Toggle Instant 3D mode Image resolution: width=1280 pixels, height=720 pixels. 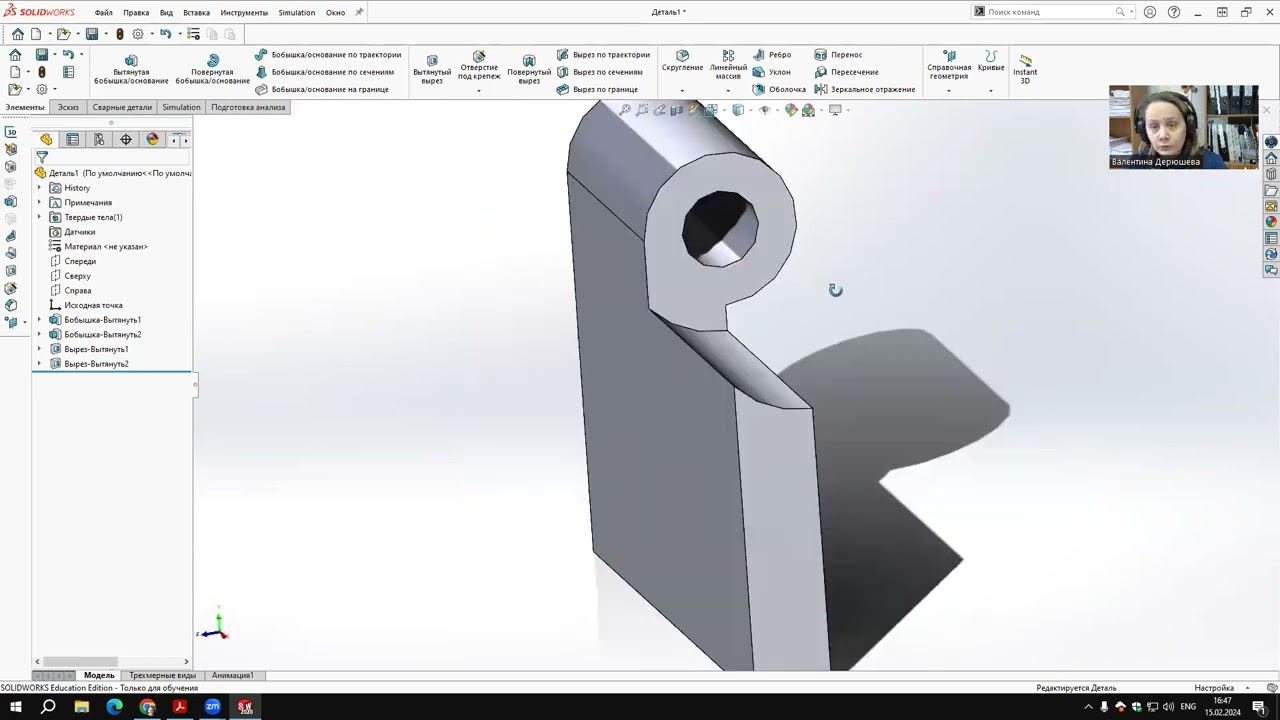1025,69
